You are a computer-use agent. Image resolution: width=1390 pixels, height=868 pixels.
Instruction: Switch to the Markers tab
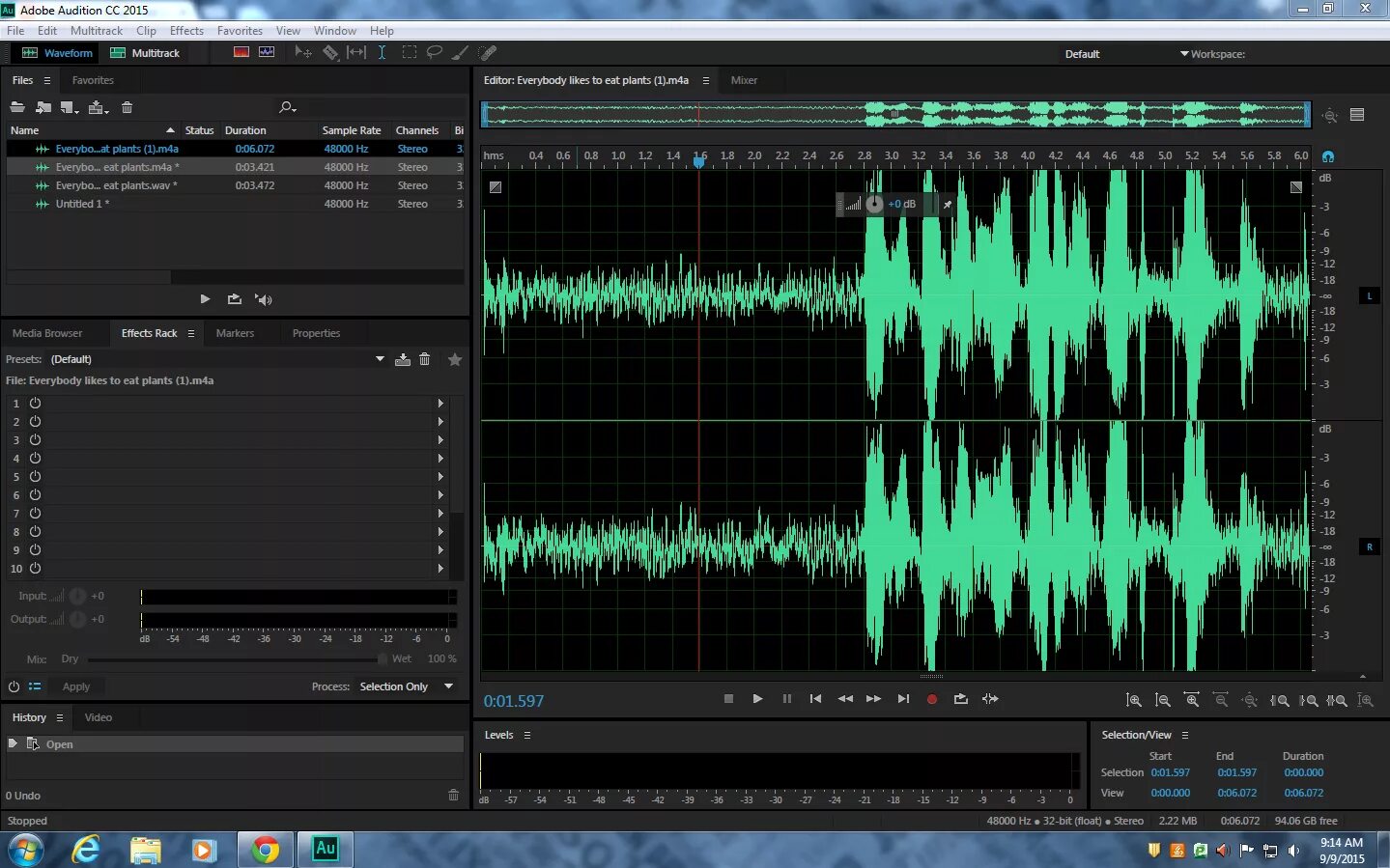pos(235,333)
